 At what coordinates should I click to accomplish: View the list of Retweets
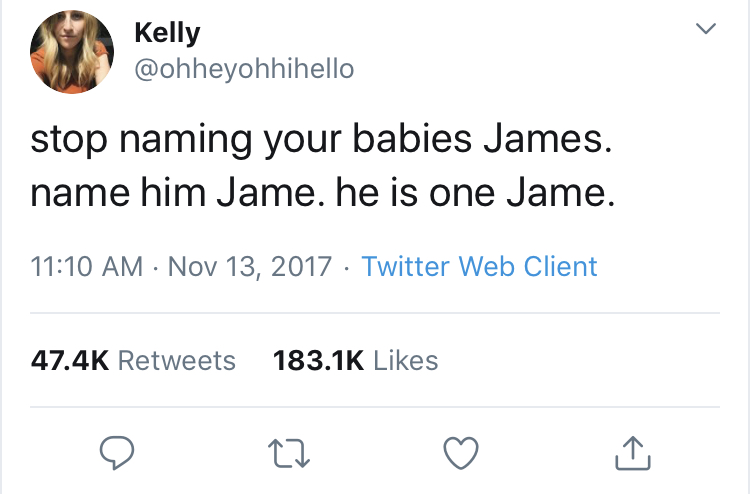point(176,360)
